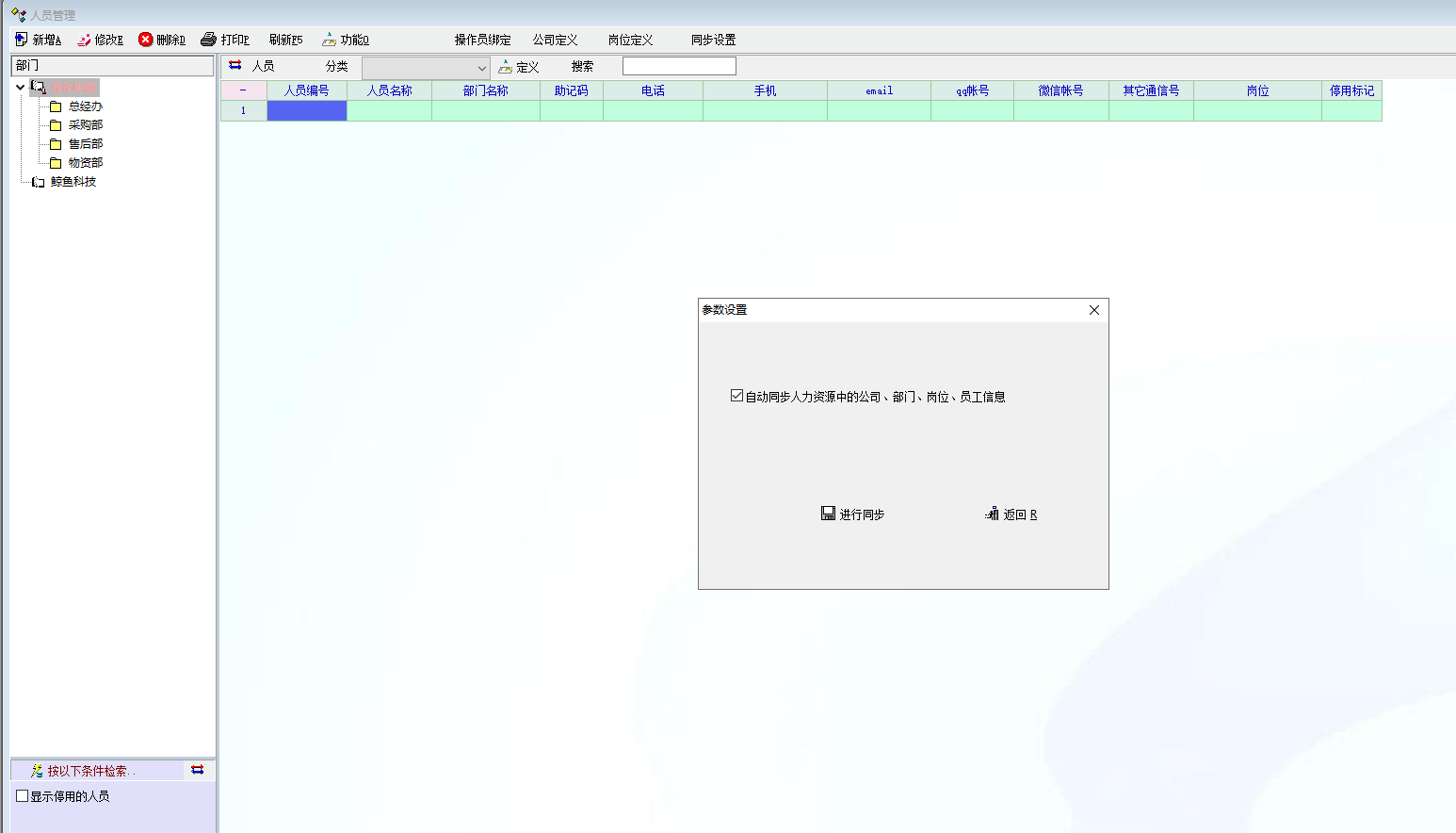Click the 搜索 search input field

[678, 66]
